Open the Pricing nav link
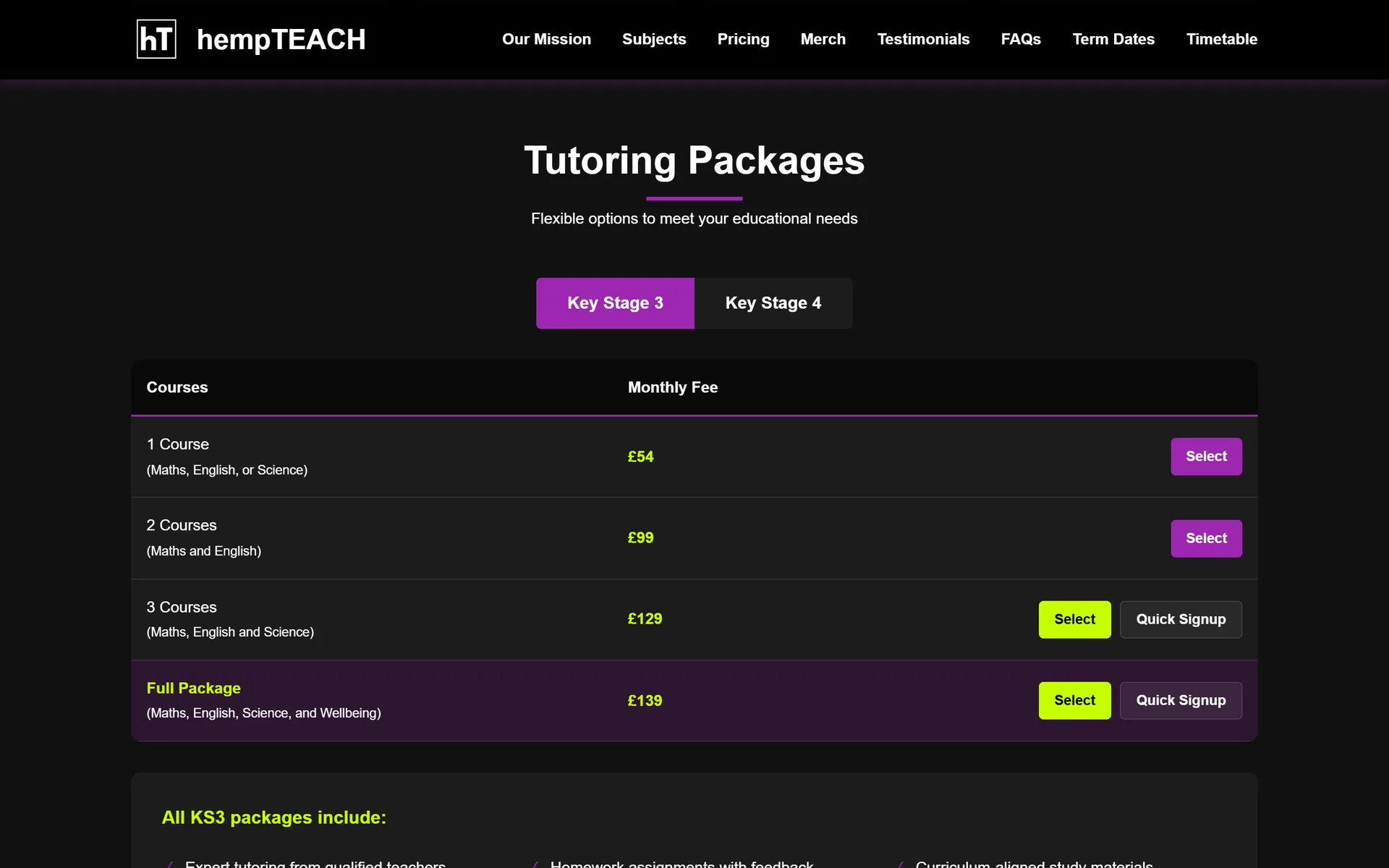 tap(743, 39)
